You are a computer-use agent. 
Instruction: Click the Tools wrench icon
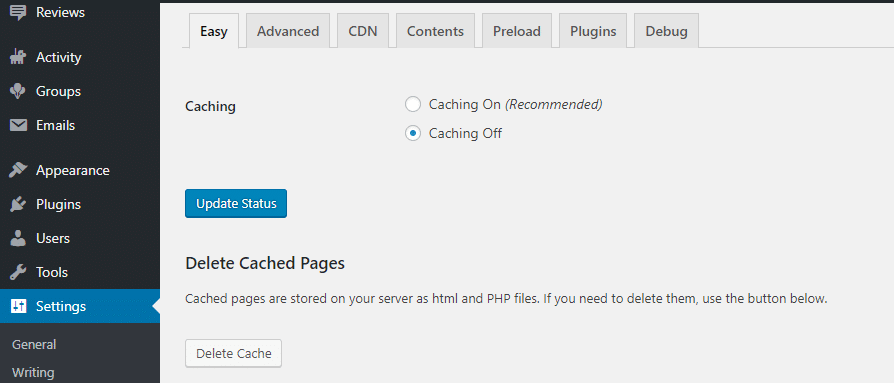[x=18, y=272]
